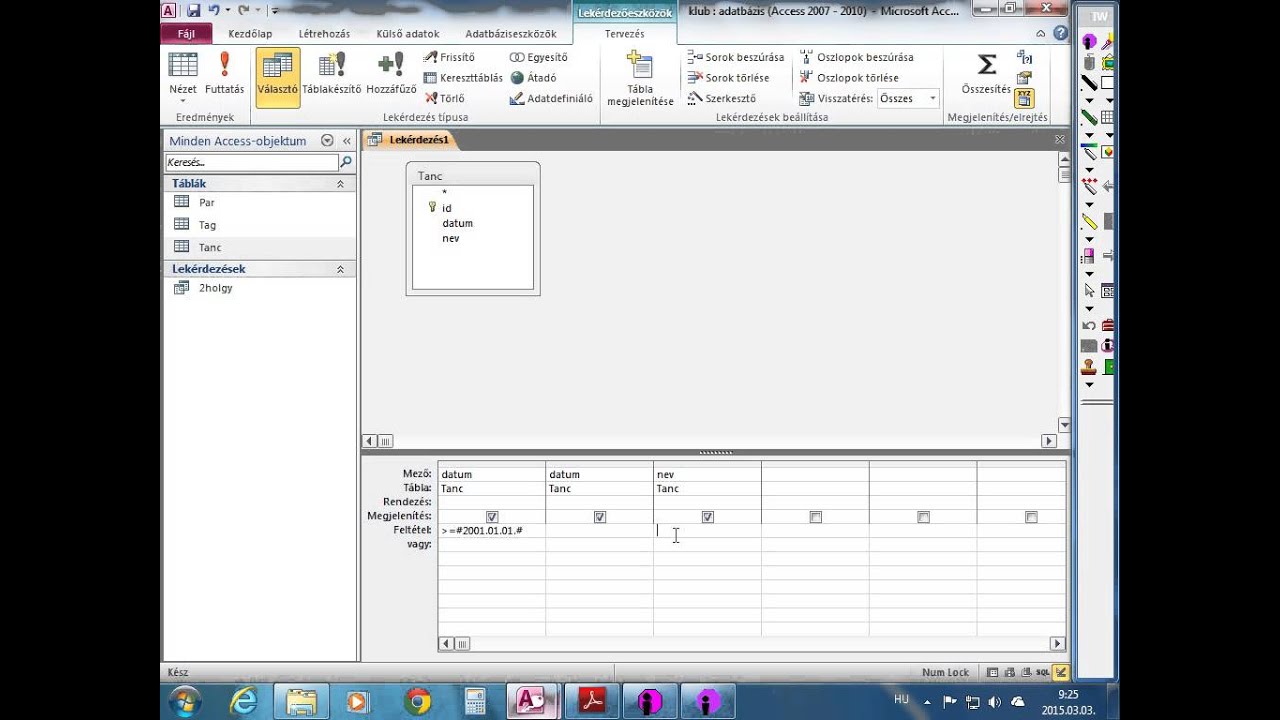Click the nev field in Tanc table box
The height and width of the screenshot is (720, 1280).
pos(451,238)
